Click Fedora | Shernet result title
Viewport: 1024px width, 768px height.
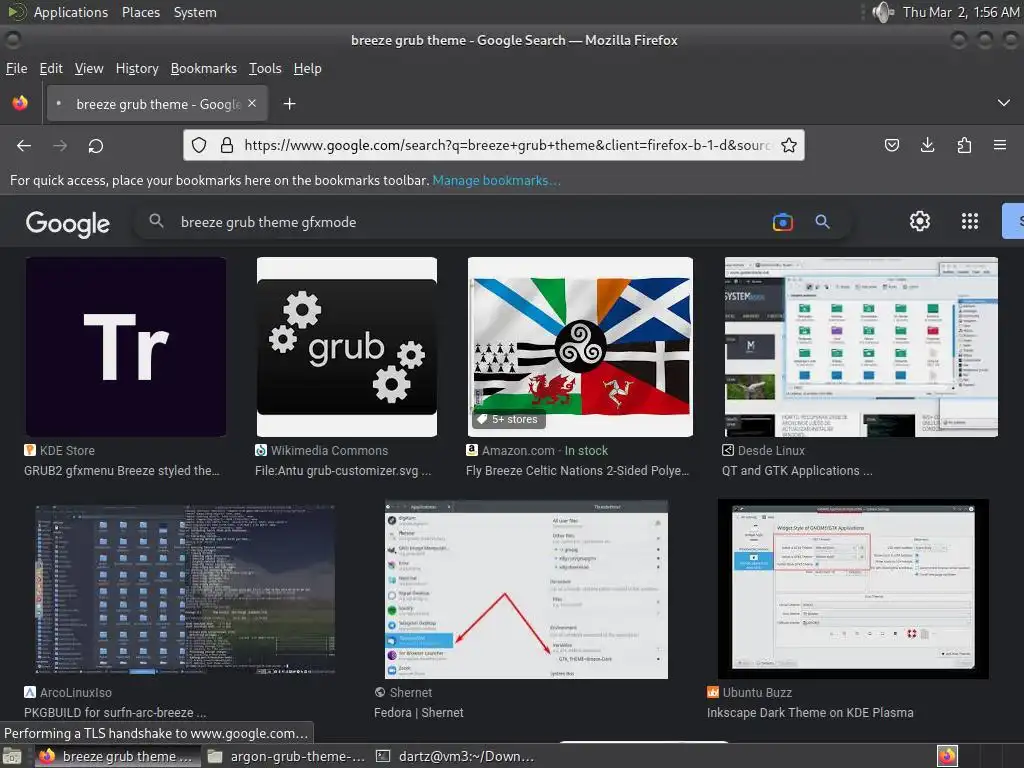coord(419,712)
